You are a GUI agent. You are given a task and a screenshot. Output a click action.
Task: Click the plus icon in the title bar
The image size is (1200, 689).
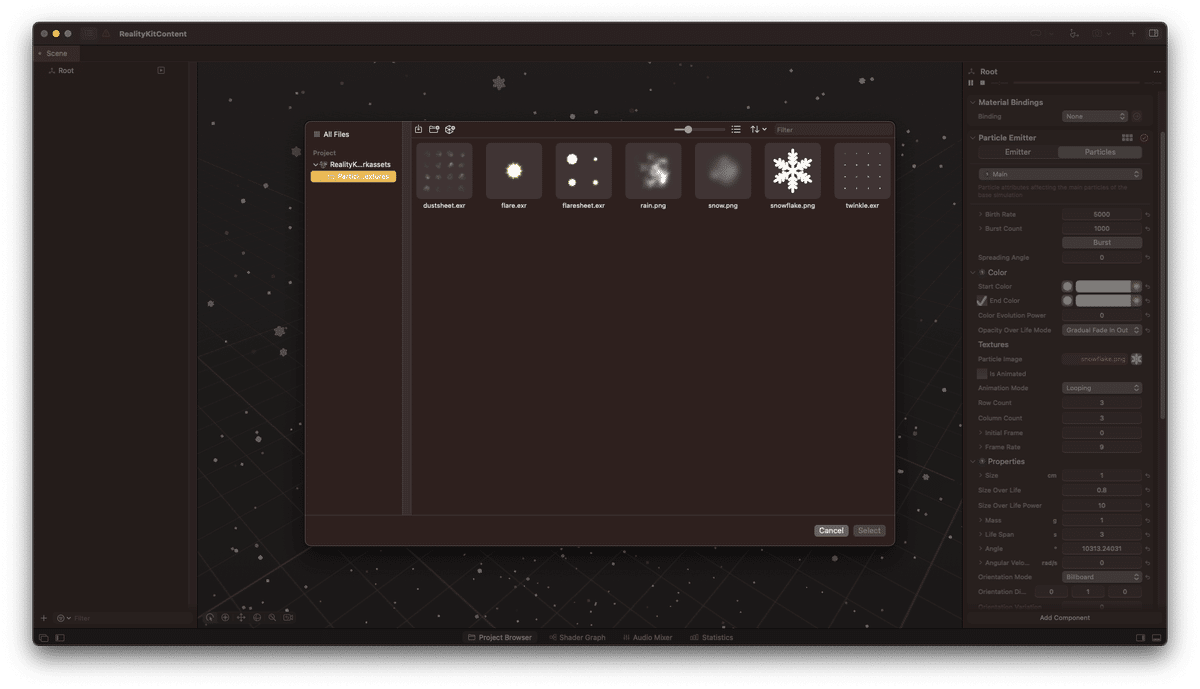click(1132, 33)
